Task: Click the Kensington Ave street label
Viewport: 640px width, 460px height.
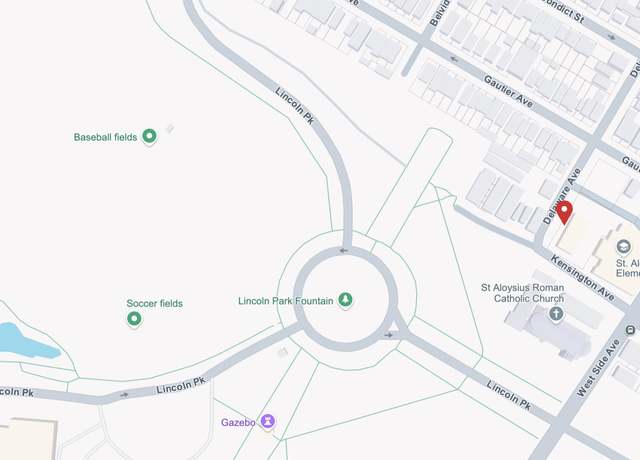Action: [582, 278]
